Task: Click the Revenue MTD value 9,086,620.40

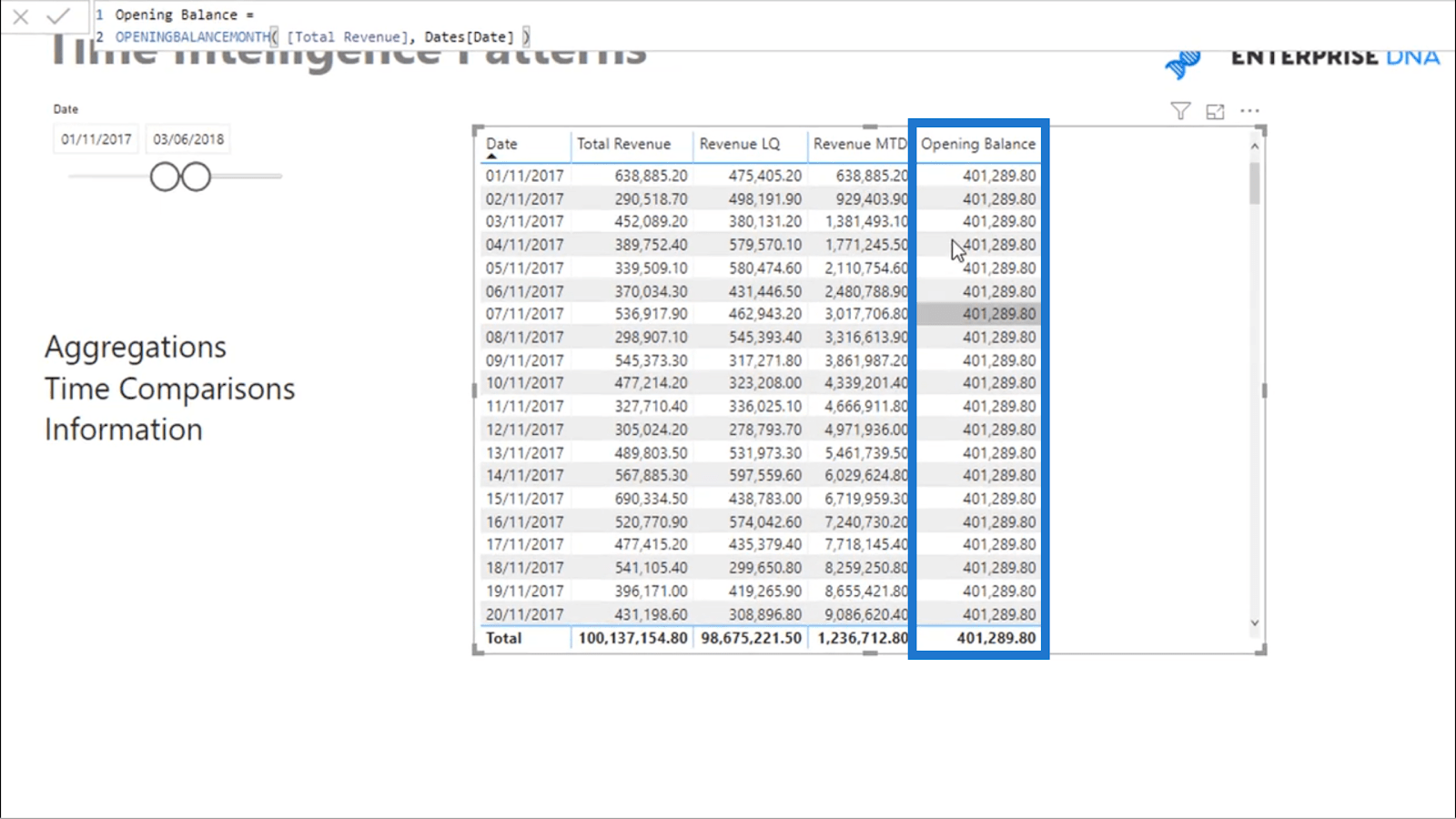Action: click(x=866, y=614)
